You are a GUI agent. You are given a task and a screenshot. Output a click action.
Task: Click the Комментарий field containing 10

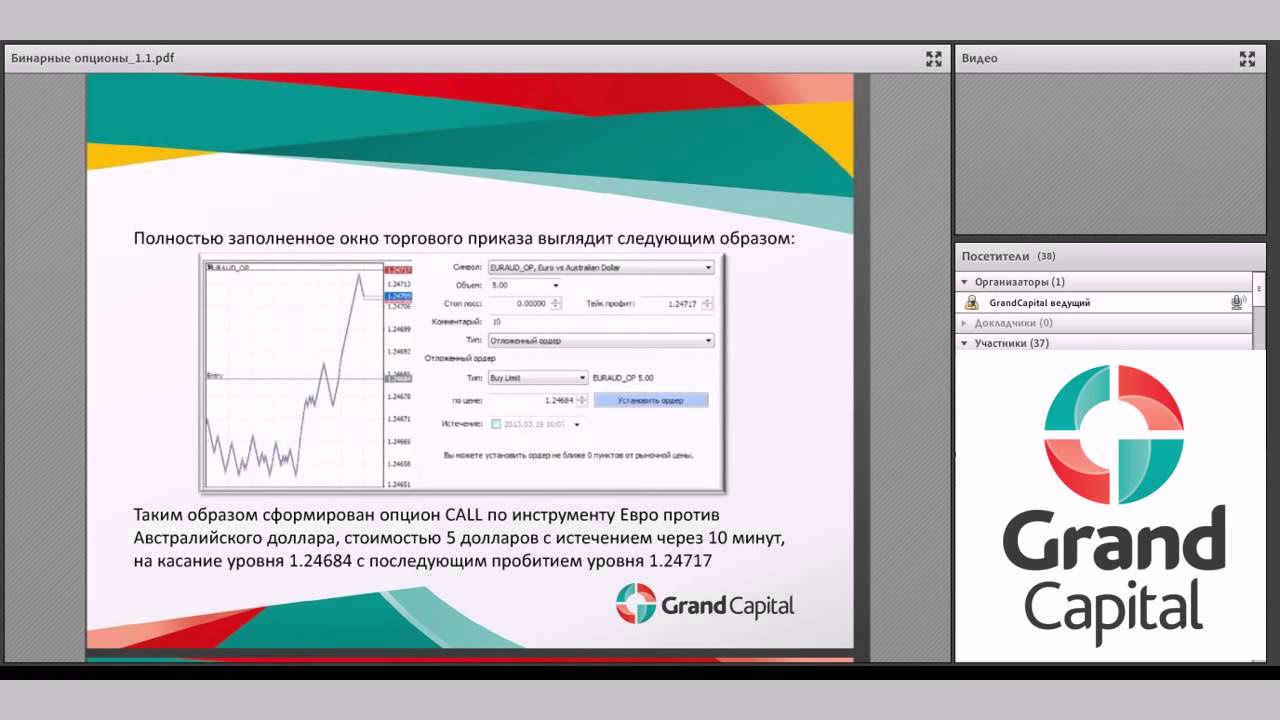[x=600, y=322]
